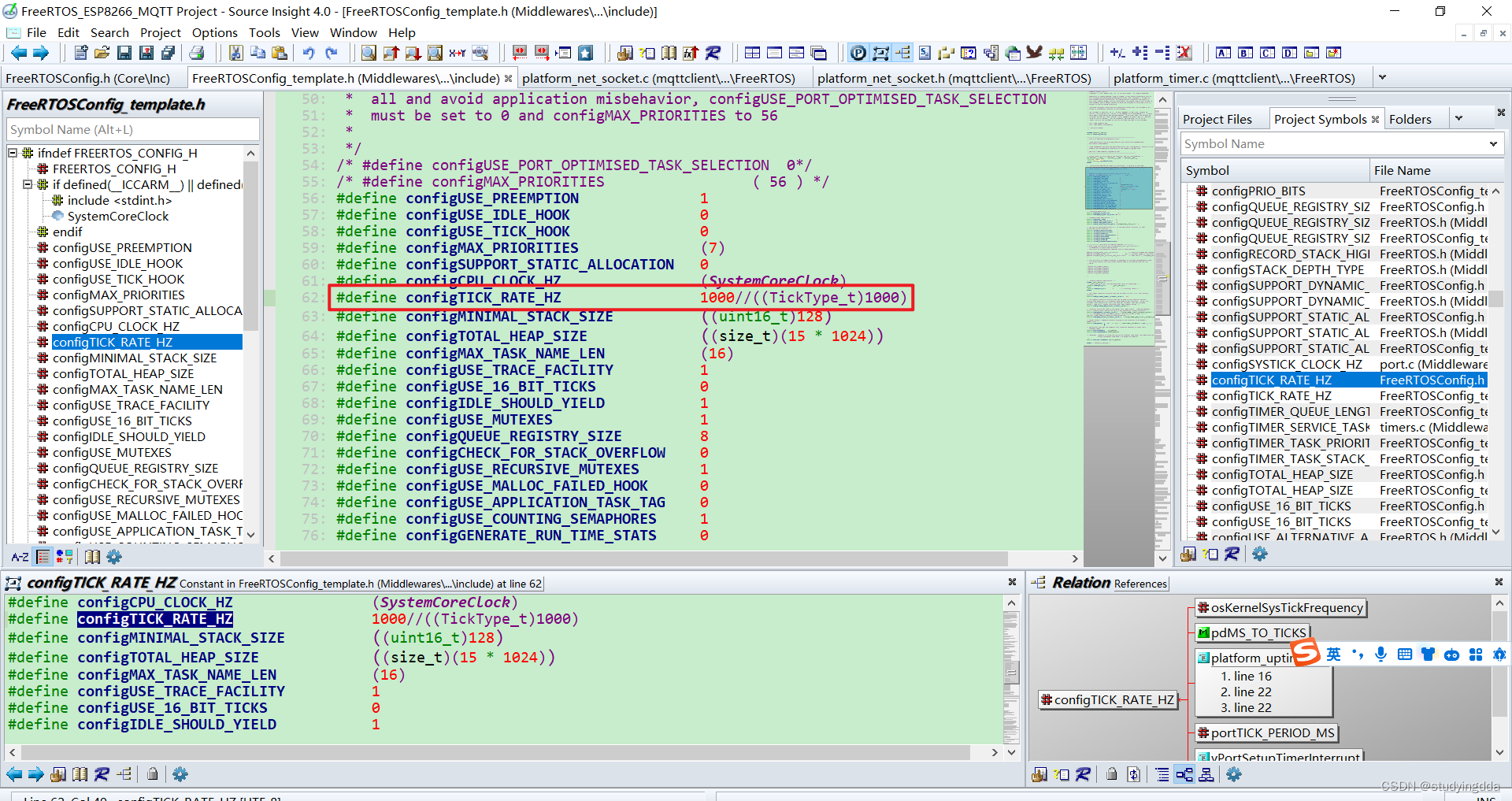
Task: Click the Lookup References (R) toolbar icon
Action: click(x=713, y=53)
